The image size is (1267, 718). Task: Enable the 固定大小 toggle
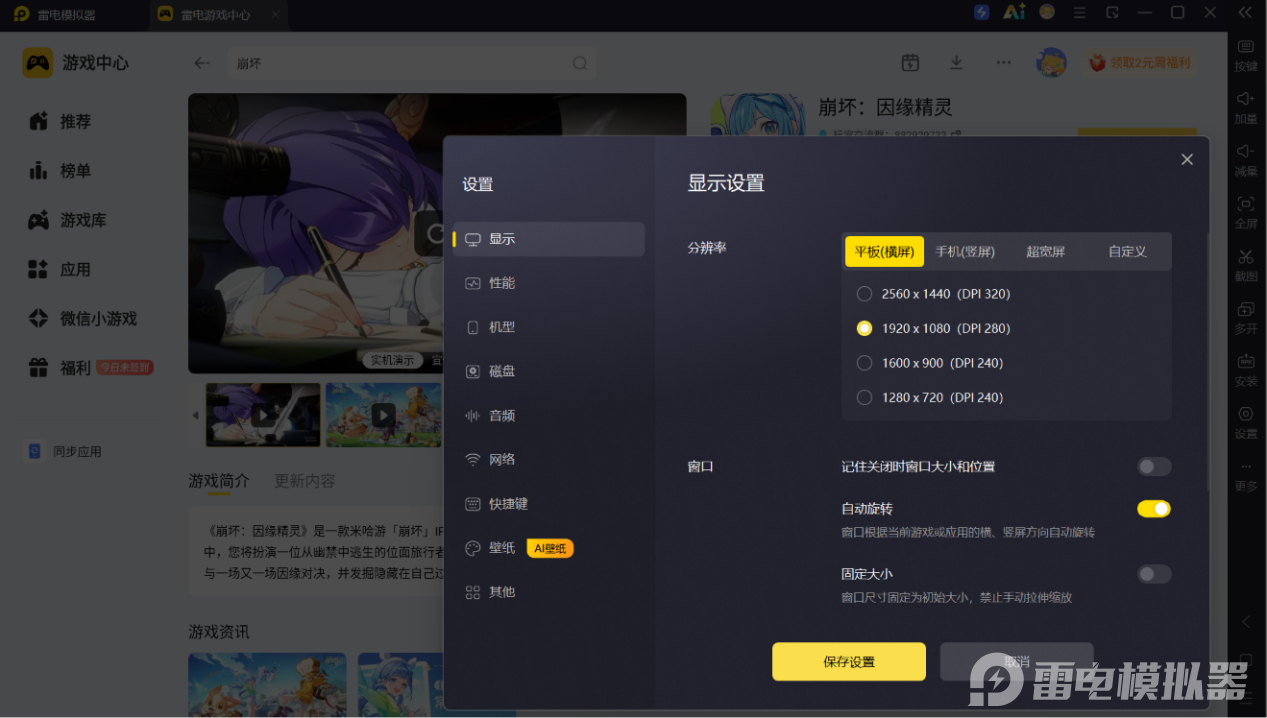click(1153, 574)
